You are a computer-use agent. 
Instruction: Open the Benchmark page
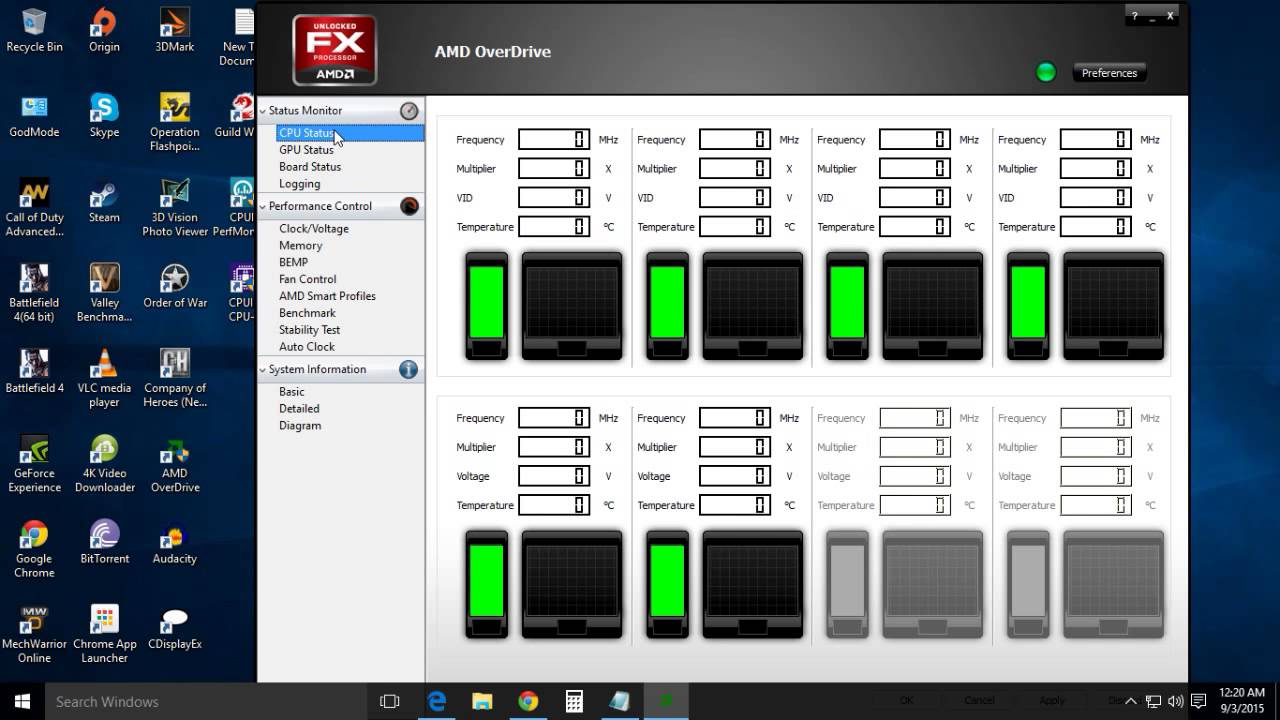coord(307,313)
